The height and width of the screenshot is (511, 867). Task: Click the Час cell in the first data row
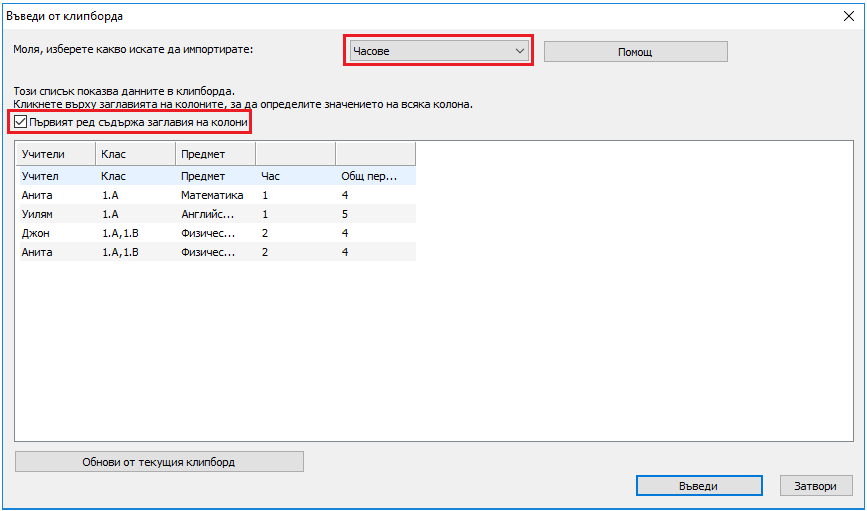(x=265, y=195)
